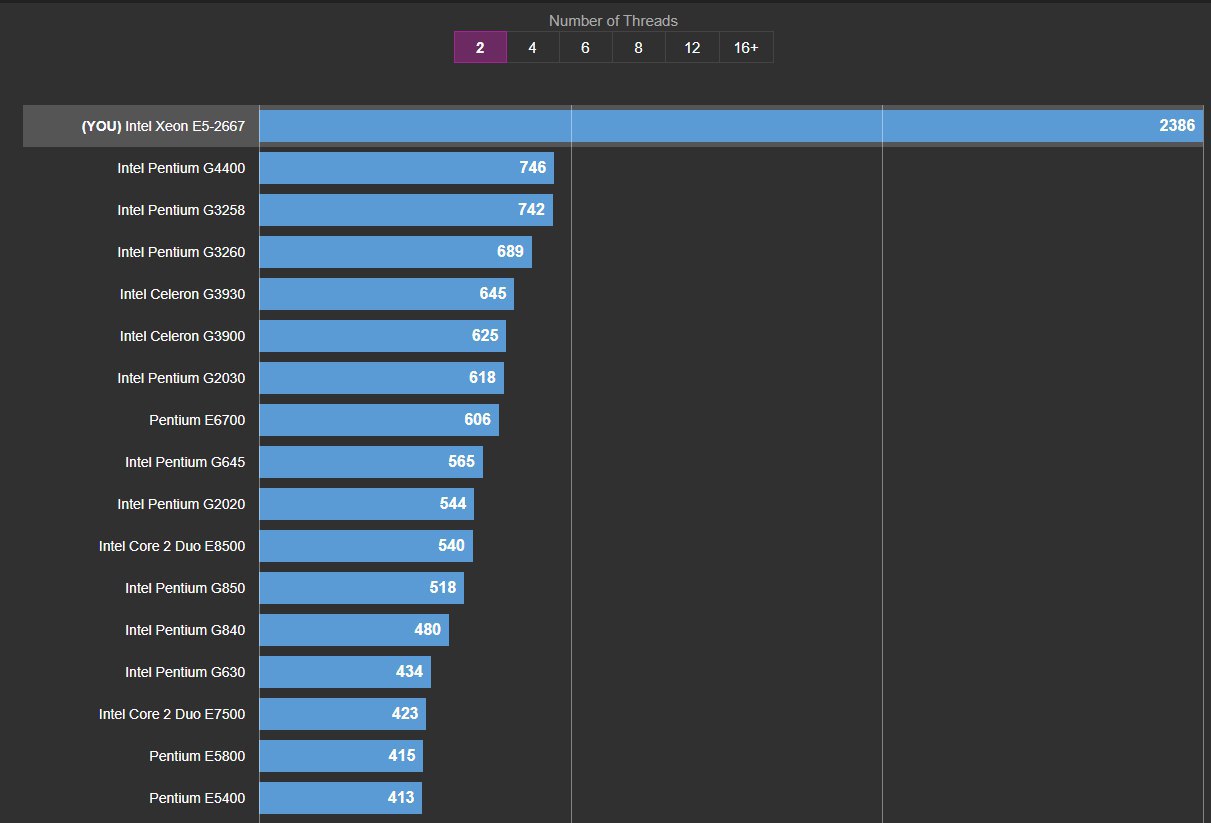1211x823 pixels.
Task: Select the 'Intel Celeron G3900' label
Action: click(x=182, y=336)
